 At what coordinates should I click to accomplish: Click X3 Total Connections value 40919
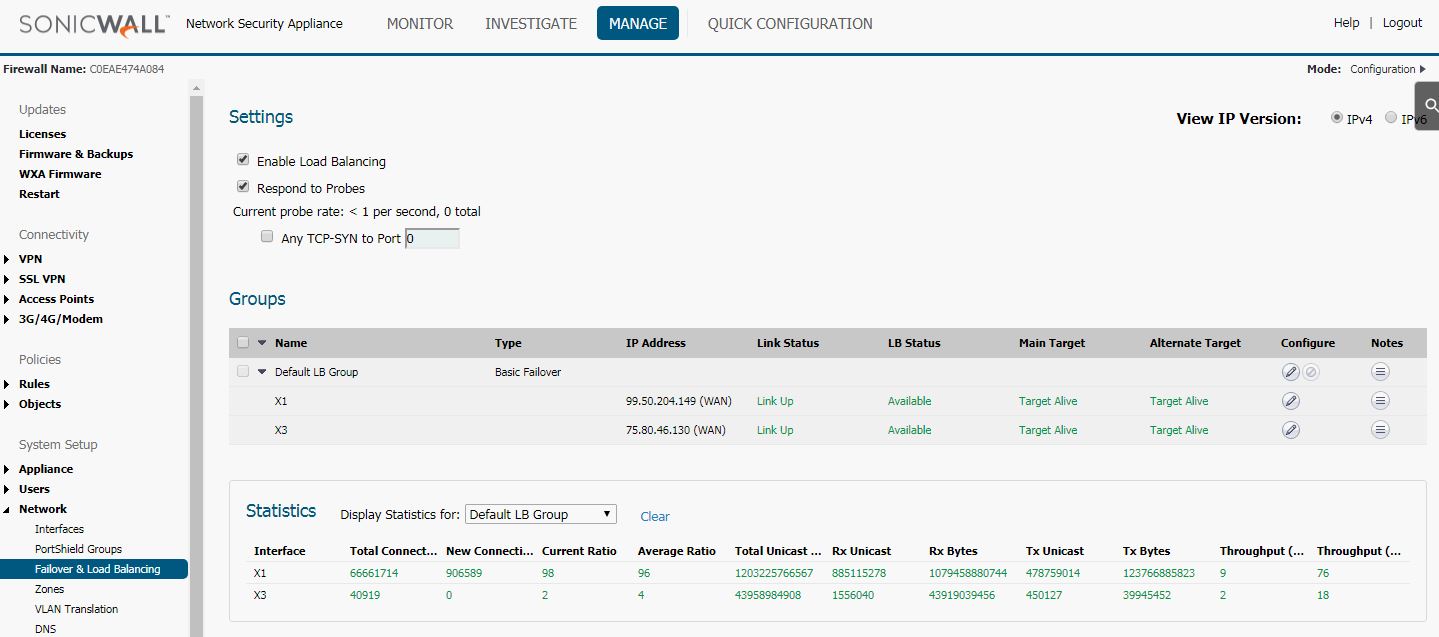pyautogui.click(x=365, y=595)
